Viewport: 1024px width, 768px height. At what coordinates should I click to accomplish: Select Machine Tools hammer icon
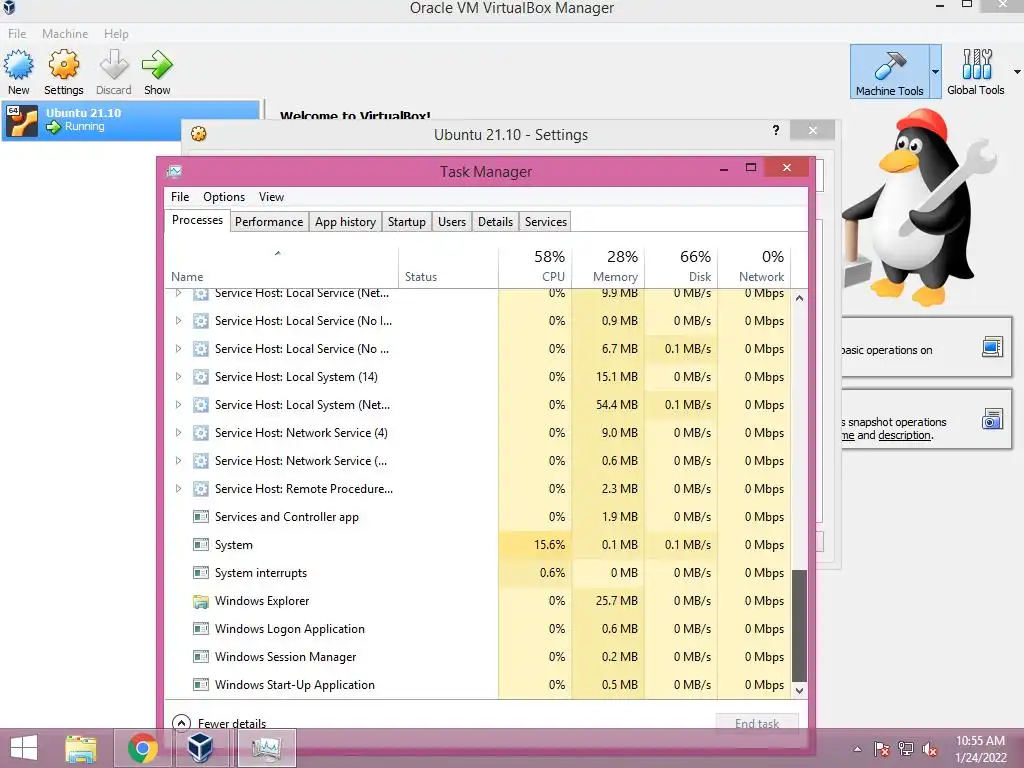(x=889, y=65)
